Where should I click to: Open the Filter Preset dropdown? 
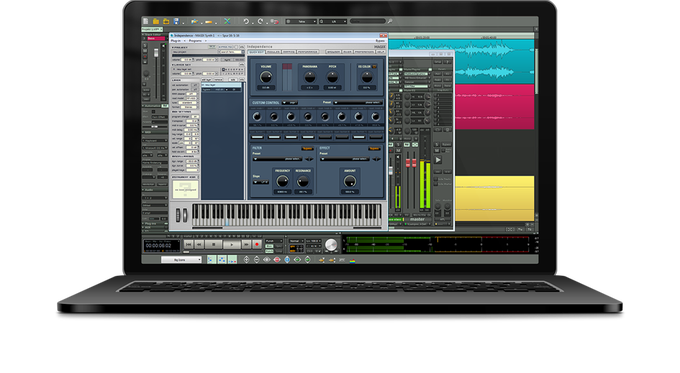(x=278, y=159)
